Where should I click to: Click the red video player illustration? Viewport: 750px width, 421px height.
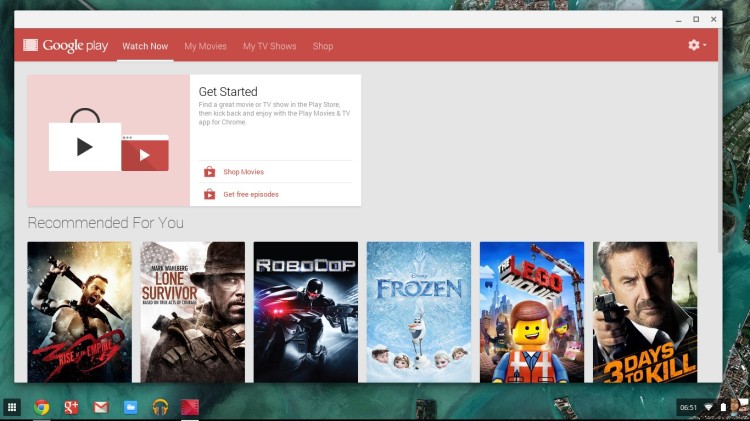(x=145, y=153)
